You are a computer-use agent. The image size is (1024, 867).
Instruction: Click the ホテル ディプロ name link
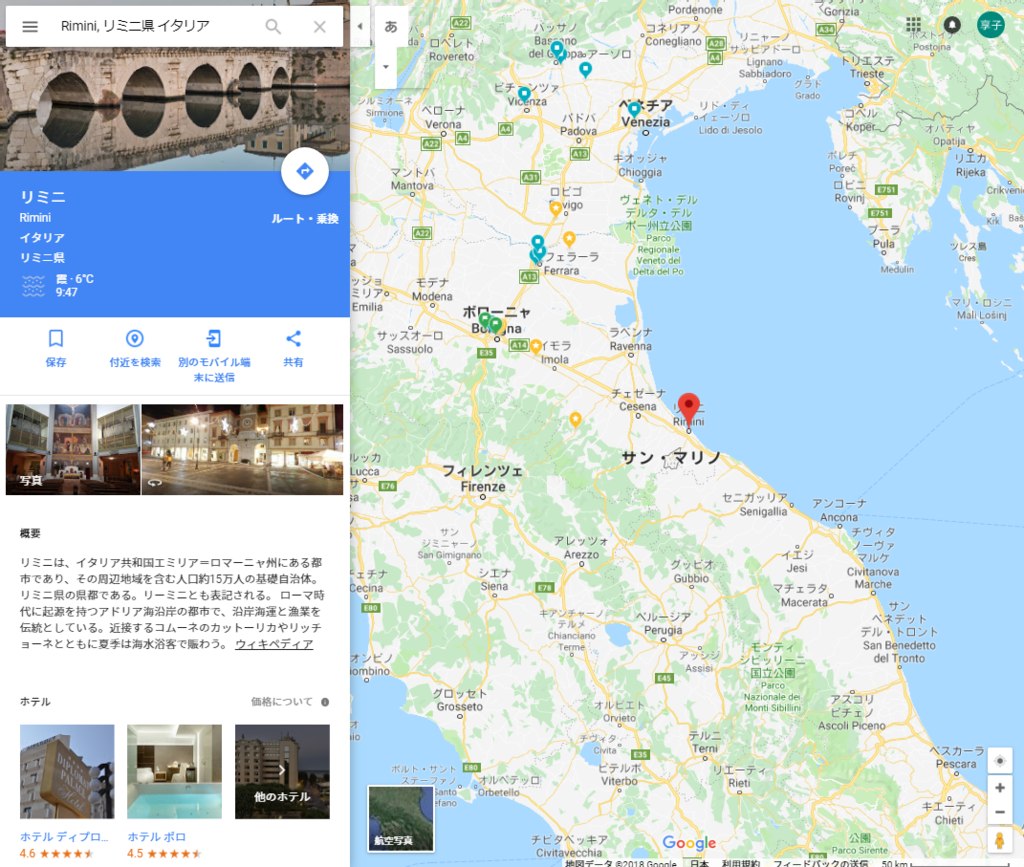point(64,836)
